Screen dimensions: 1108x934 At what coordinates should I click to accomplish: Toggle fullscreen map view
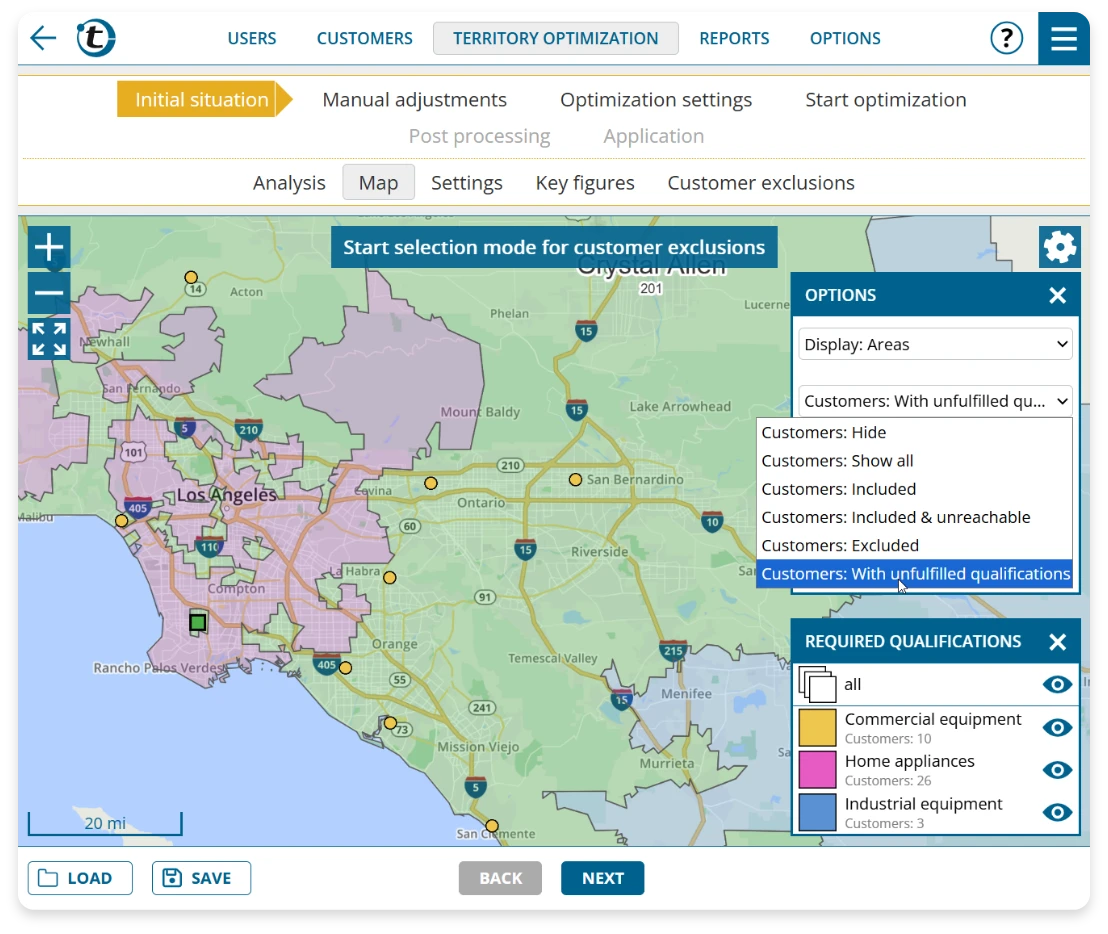click(49, 339)
